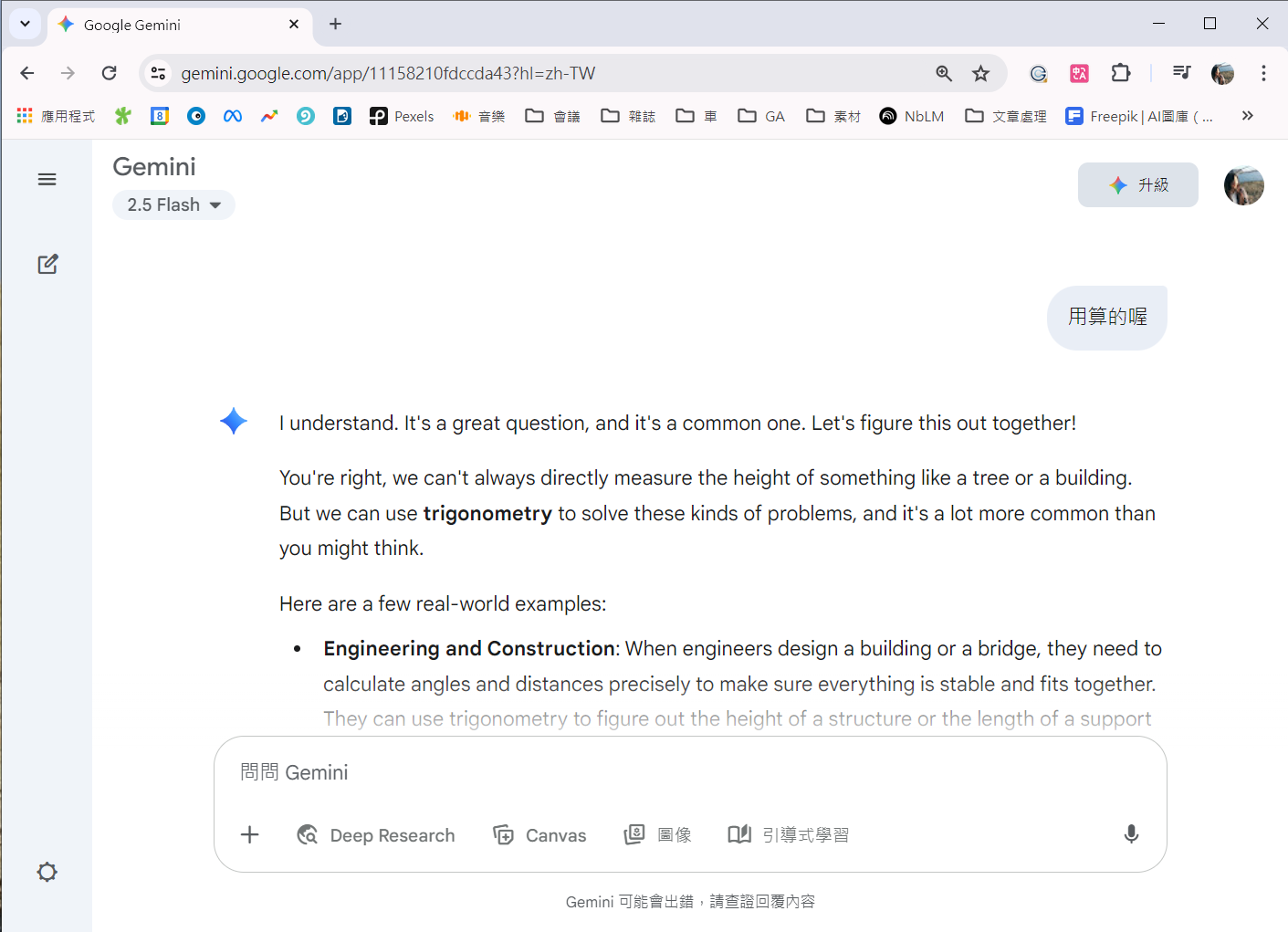1288x932 pixels.
Task: Click the bold word trigonometry
Action: pos(487,513)
